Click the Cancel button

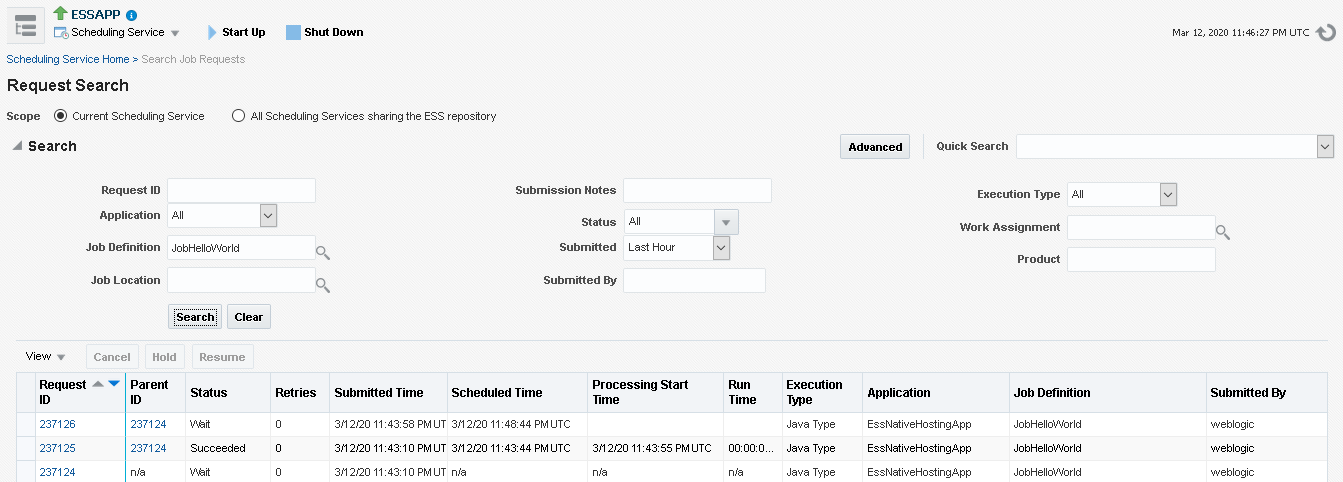[x=112, y=357]
